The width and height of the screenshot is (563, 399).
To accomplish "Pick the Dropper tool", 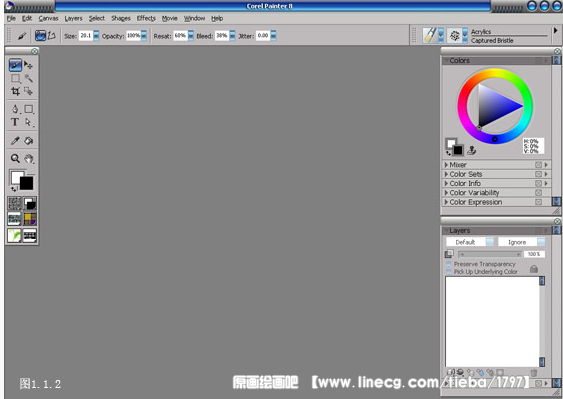I will point(15,141).
